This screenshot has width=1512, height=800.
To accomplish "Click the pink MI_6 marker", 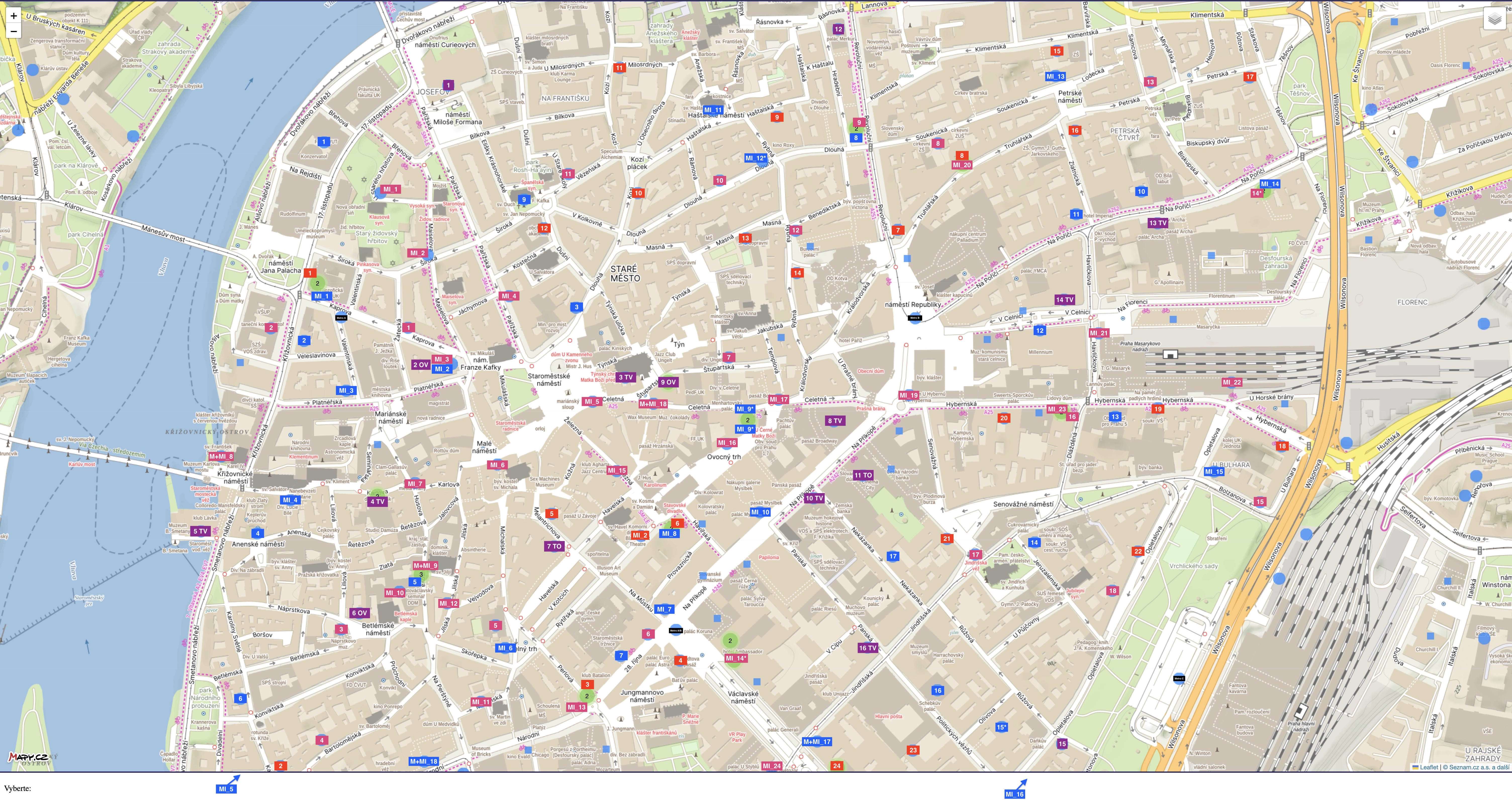I will click(x=497, y=465).
